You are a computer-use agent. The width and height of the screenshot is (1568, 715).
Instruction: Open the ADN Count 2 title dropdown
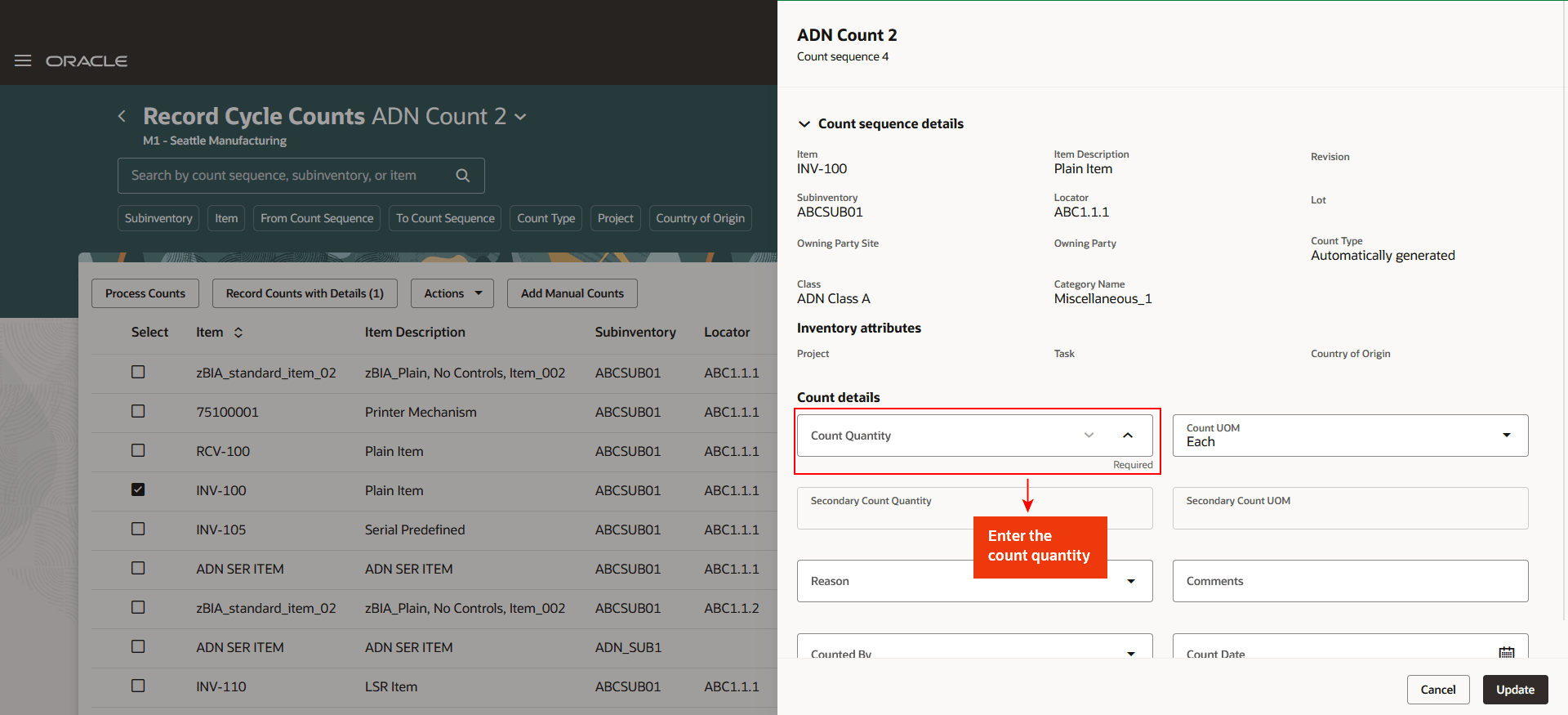(520, 117)
